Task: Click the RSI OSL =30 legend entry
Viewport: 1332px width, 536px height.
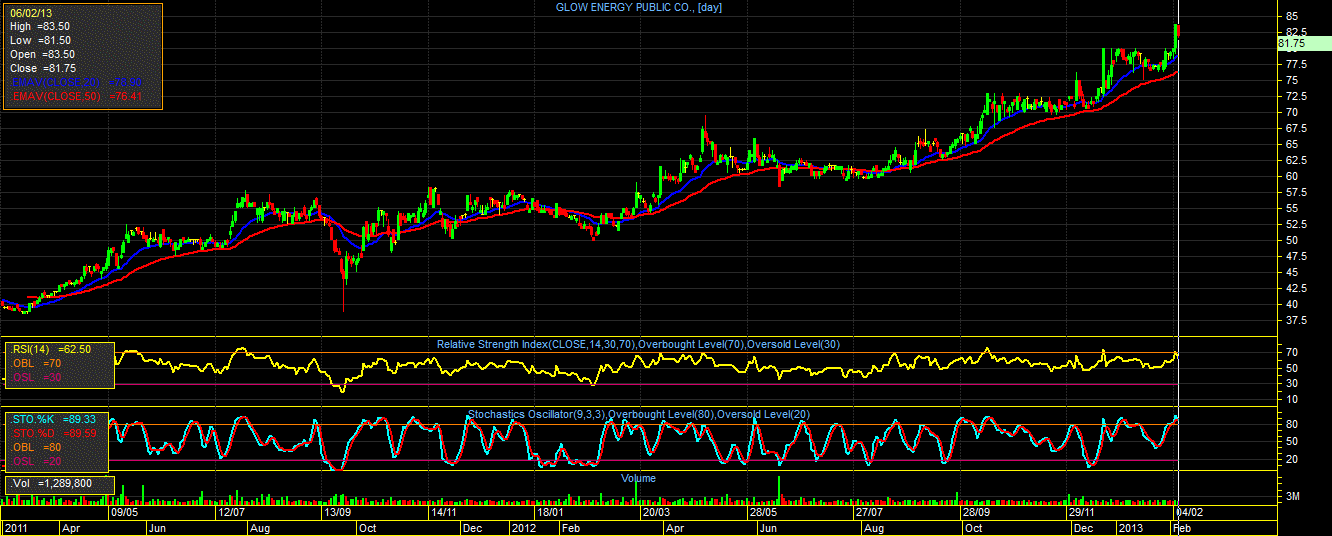Action: tap(36, 377)
